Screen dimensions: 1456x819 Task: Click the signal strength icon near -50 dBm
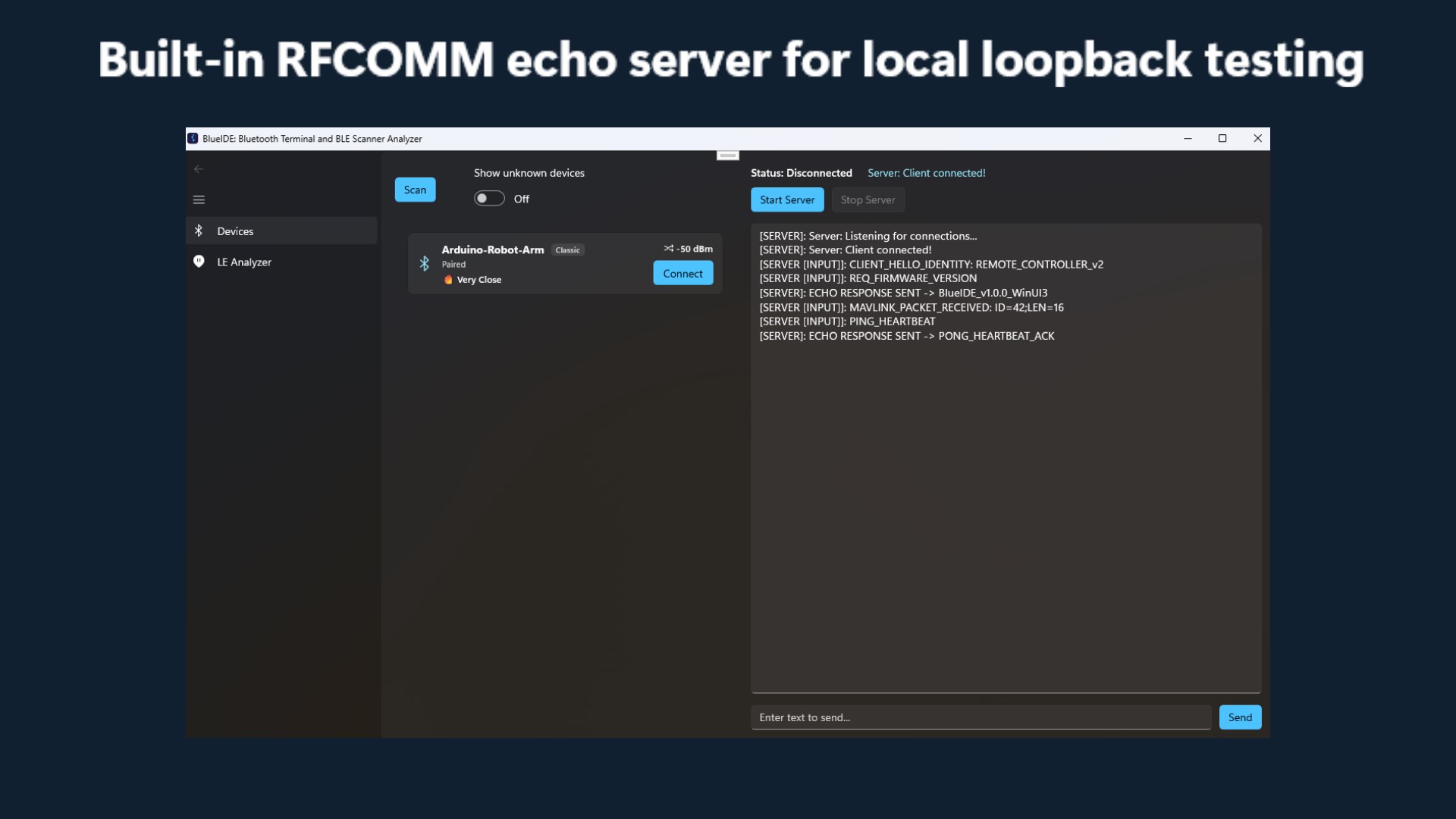(x=668, y=249)
